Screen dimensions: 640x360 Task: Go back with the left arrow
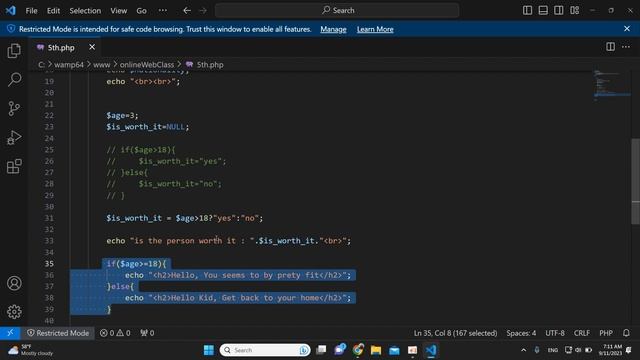pos(187,11)
